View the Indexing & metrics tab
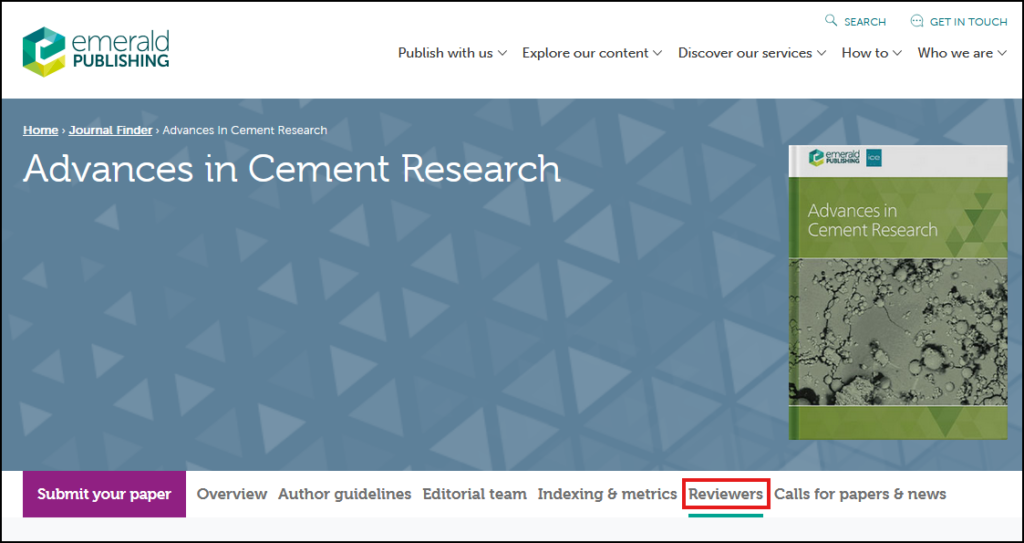 click(x=607, y=494)
